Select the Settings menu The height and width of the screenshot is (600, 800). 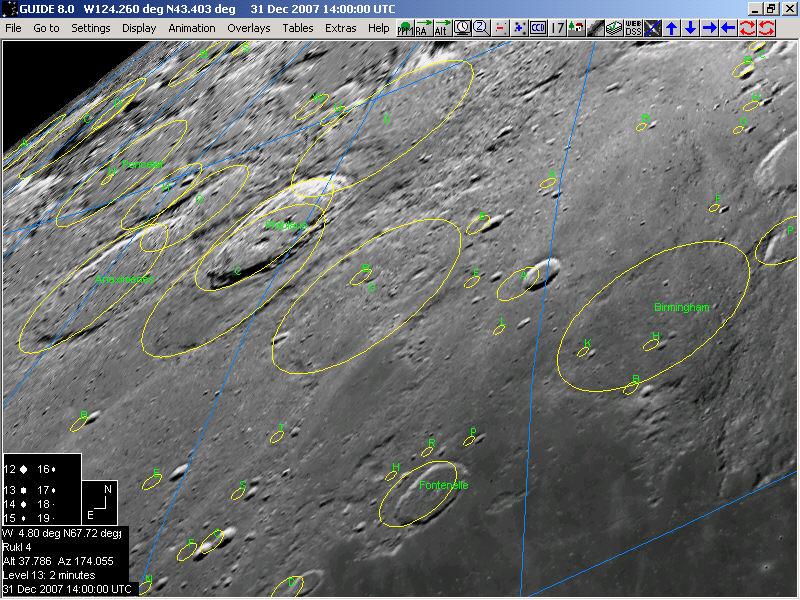pyautogui.click(x=91, y=28)
